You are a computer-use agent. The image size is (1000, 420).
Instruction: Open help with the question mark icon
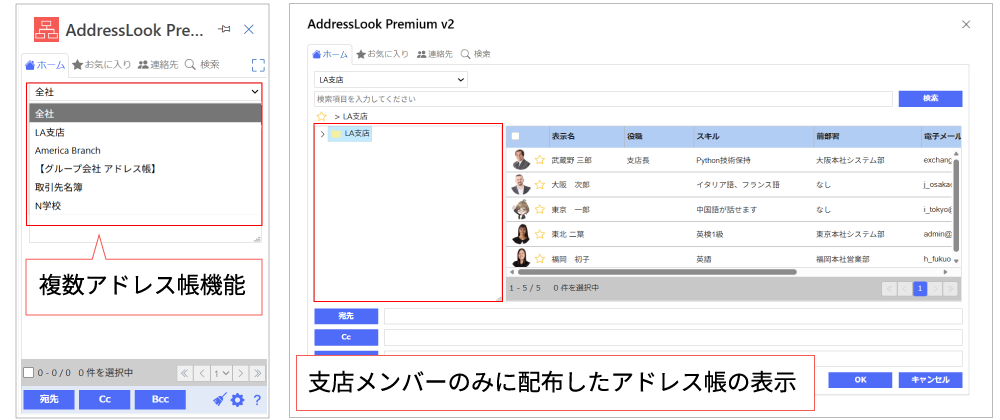(257, 400)
